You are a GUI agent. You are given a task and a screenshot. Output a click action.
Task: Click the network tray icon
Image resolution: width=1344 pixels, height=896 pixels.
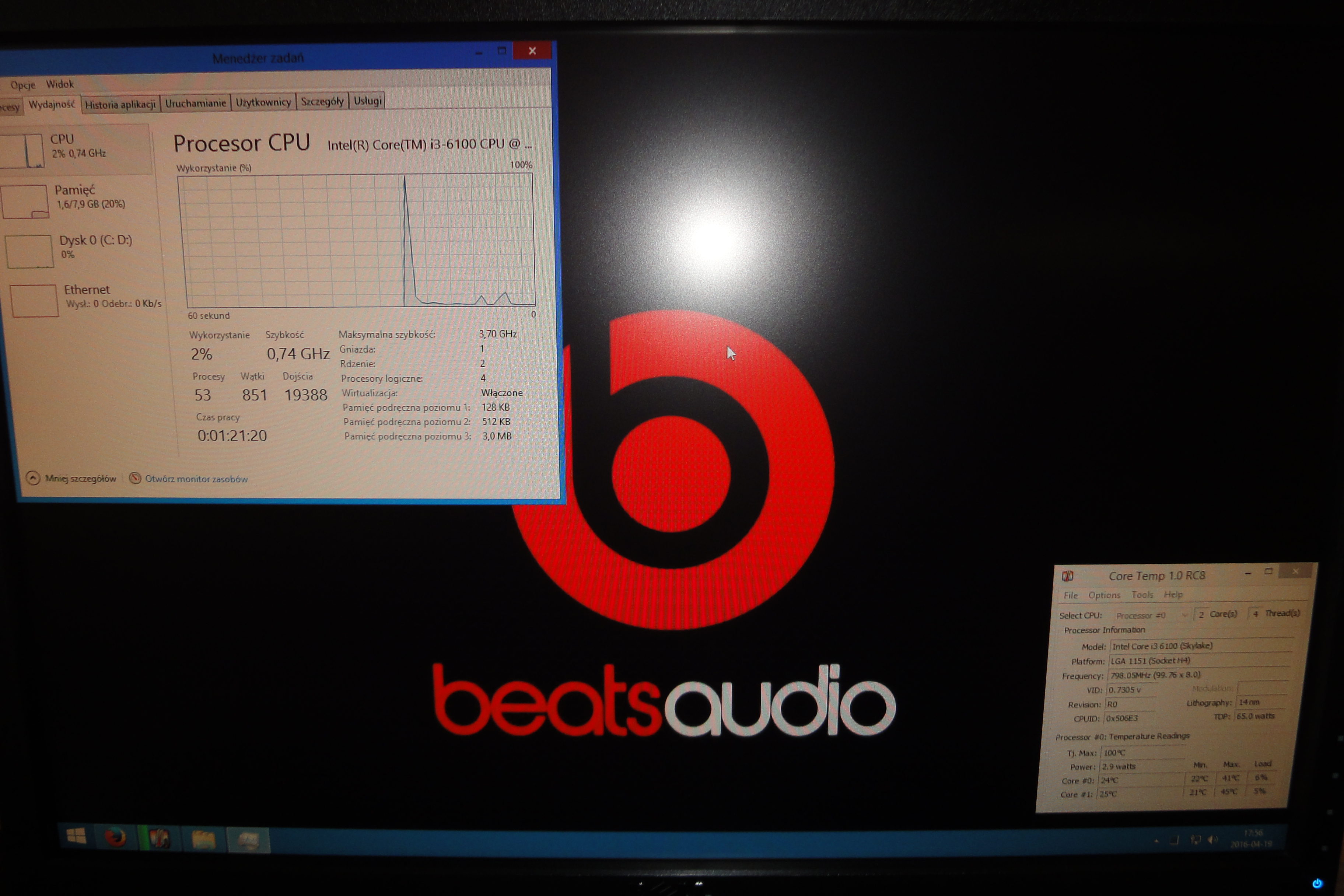(1196, 839)
